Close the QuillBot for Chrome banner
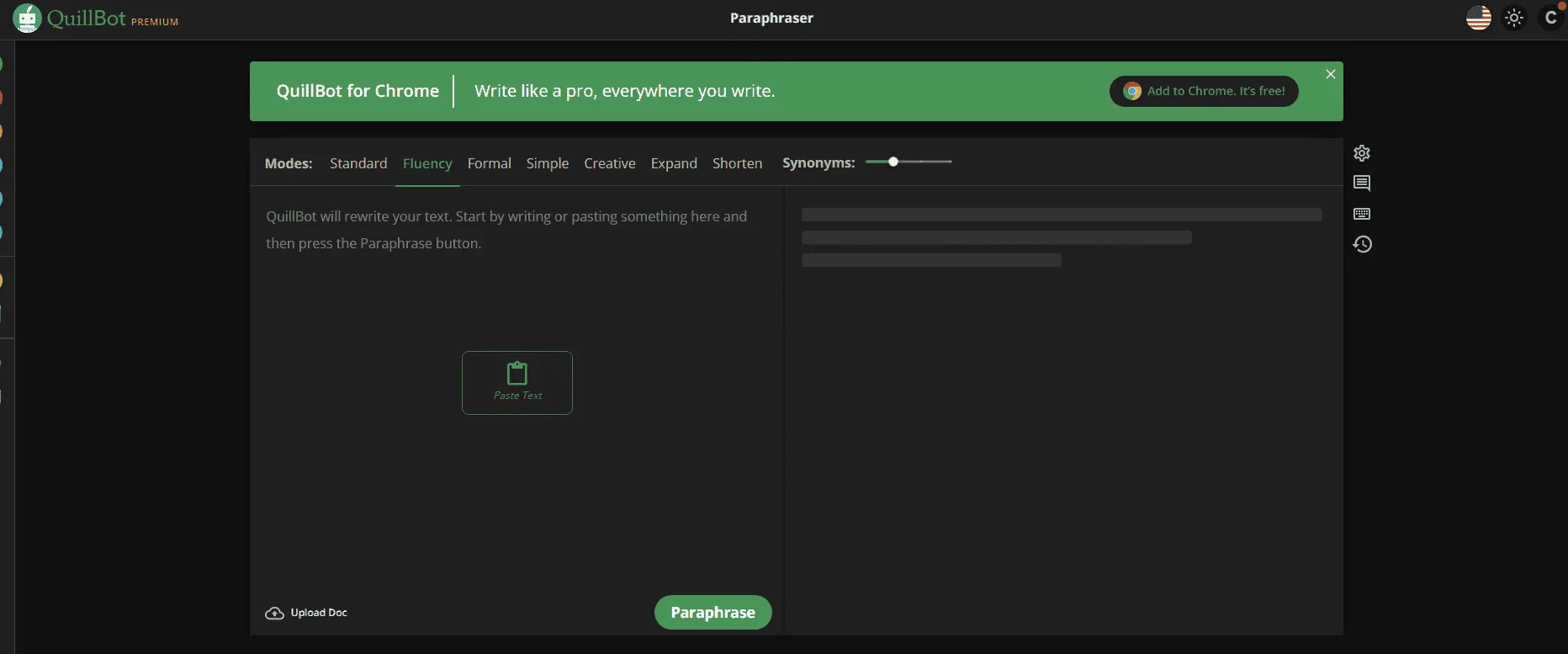This screenshot has width=1568, height=654. 1330,74
